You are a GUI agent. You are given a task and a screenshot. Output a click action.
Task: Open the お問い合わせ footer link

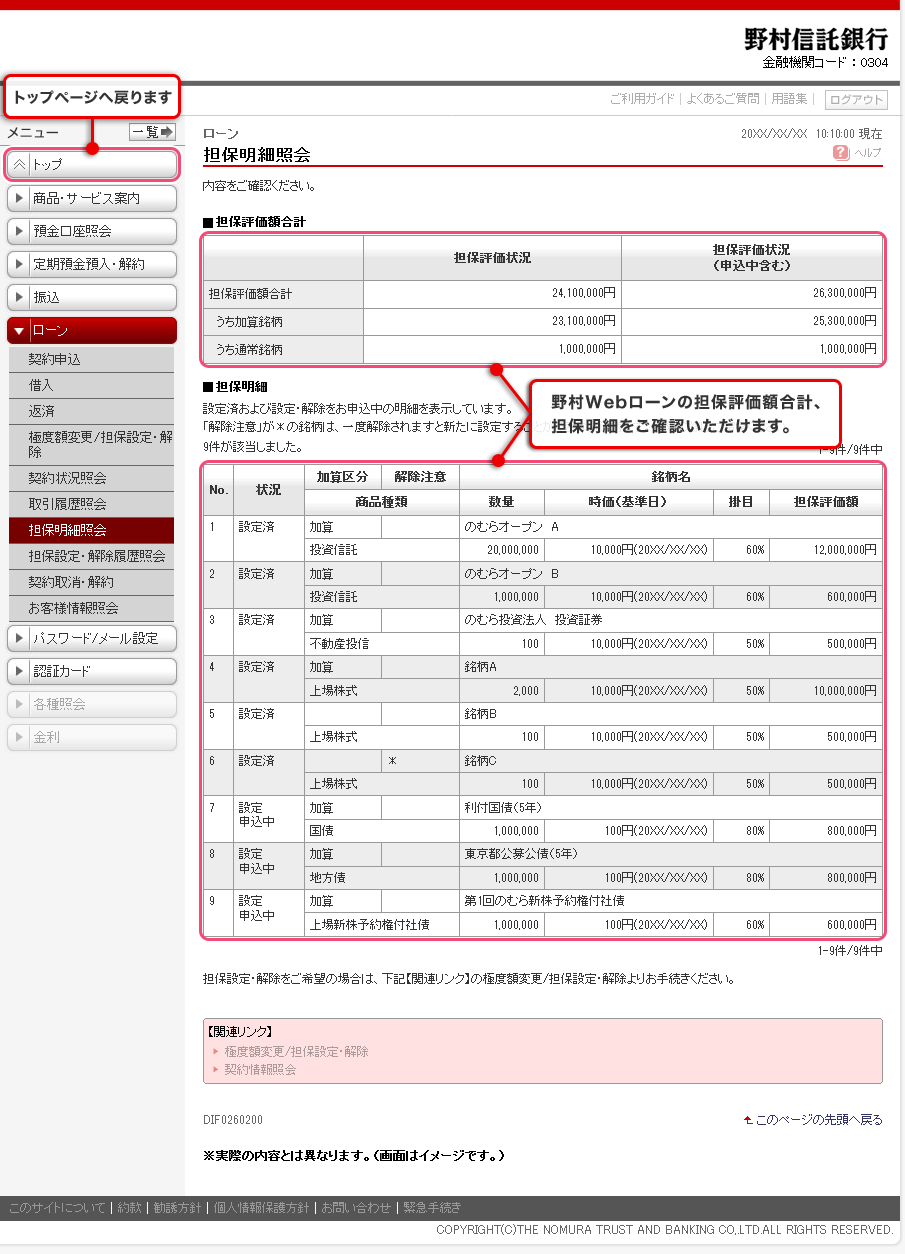pyautogui.click(x=356, y=1207)
